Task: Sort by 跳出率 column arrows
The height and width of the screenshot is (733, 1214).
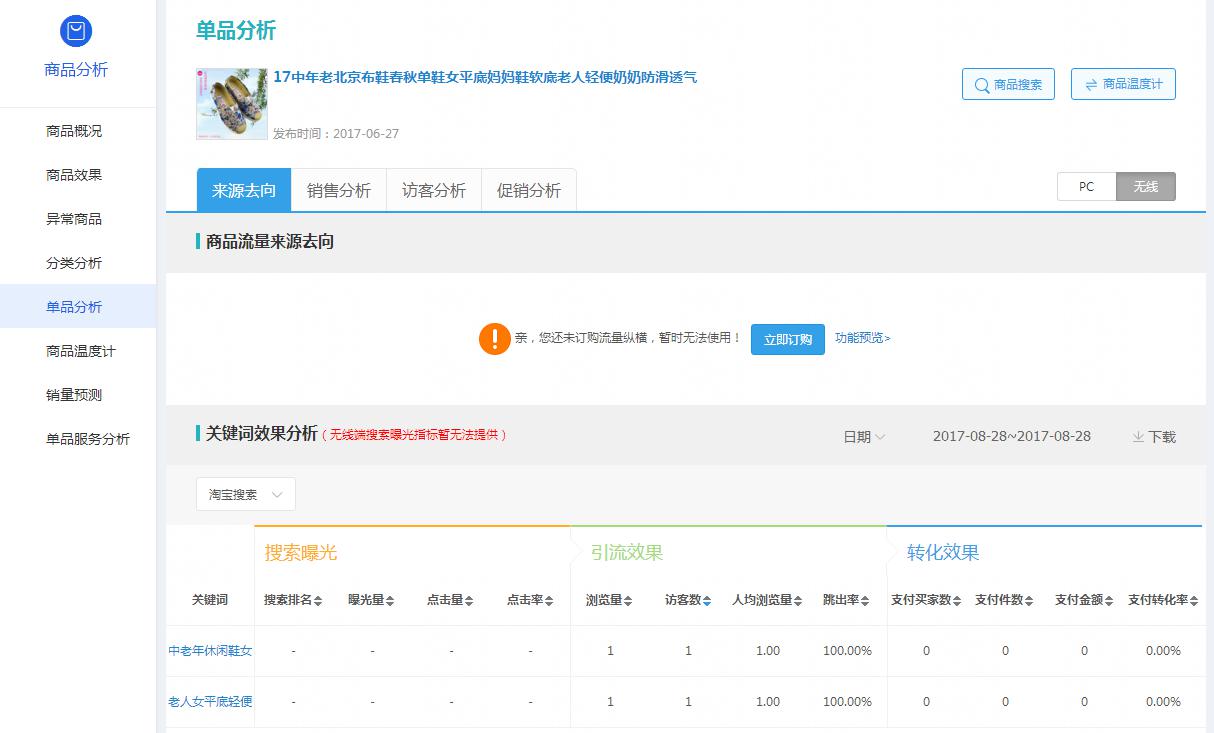Action: tap(865, 601)
